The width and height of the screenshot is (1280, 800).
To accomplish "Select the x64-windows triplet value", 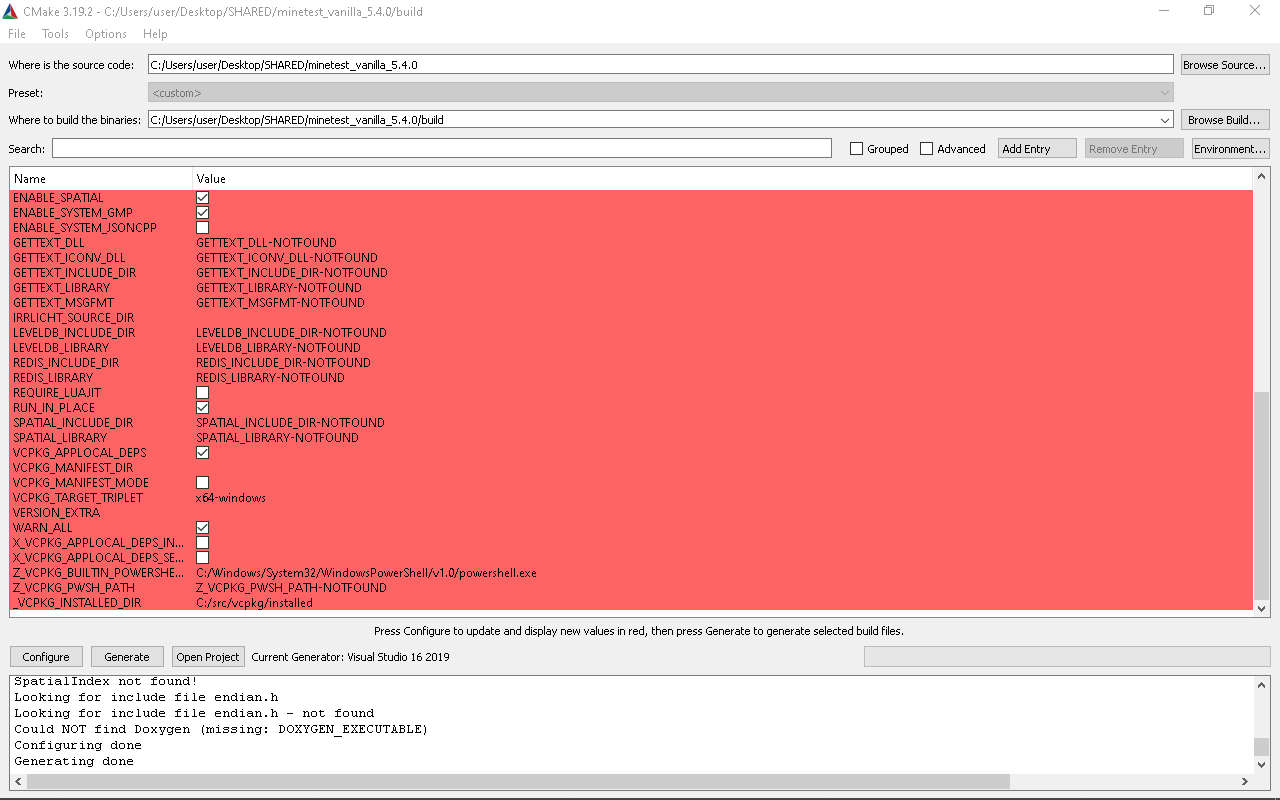I will [231, 498].
